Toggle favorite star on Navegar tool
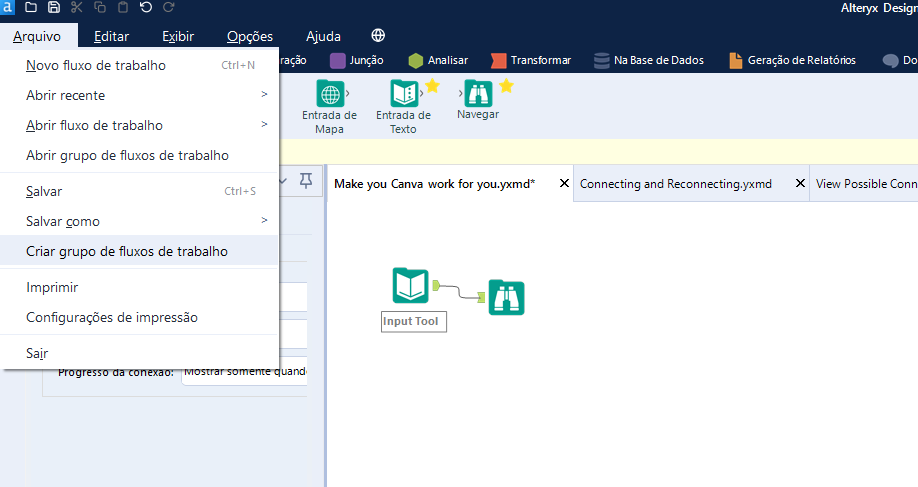The image size is (918, 487). (x=506, y=86)
